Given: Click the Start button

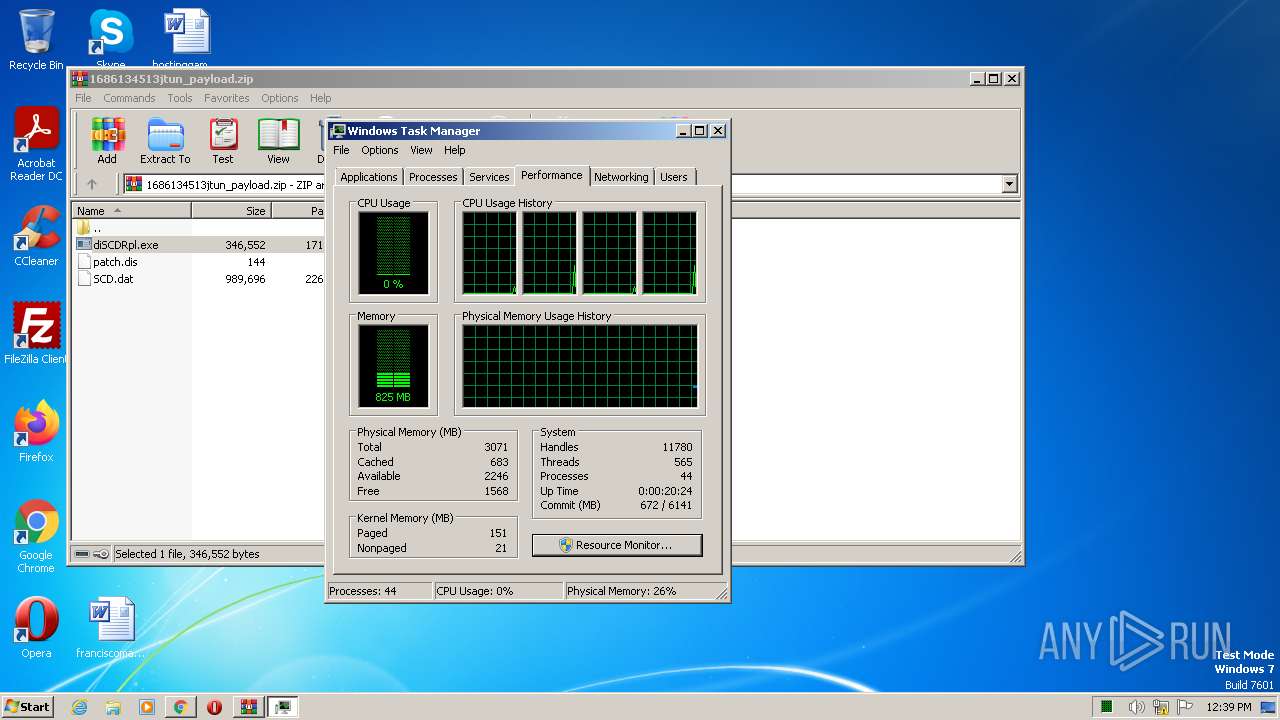Looking at the screenshot, I should click(x=27, y=707).
